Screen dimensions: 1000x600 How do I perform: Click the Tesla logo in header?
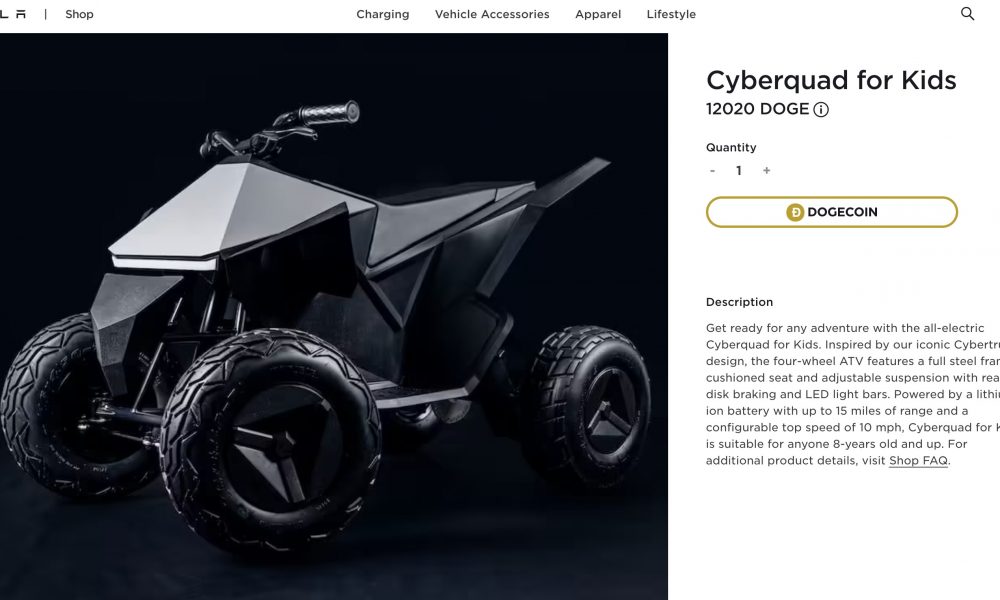[12, 14]
